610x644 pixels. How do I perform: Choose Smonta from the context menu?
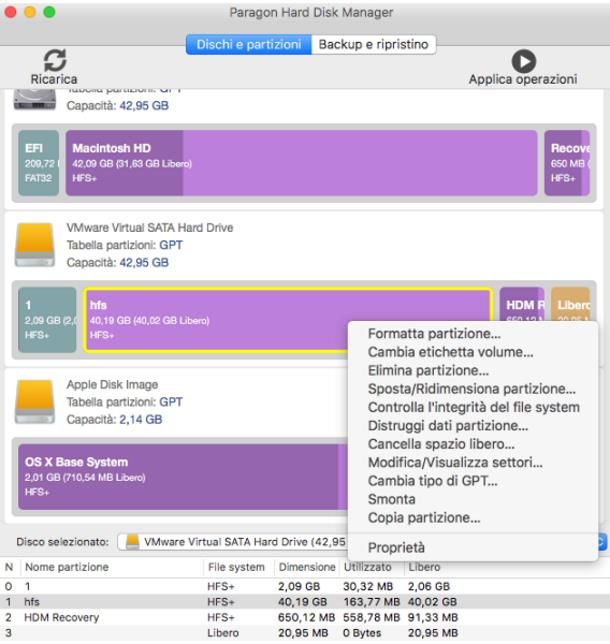point(391,499)
